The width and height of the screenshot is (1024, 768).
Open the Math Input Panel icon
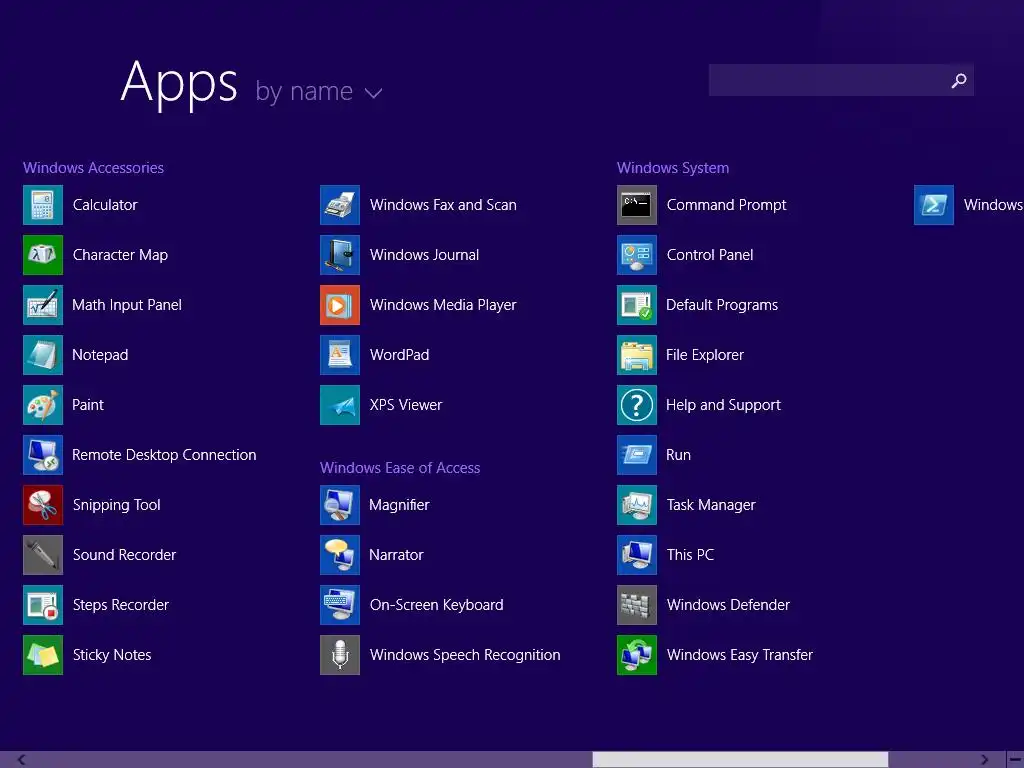pyautogui.click(x=43, y=305)
